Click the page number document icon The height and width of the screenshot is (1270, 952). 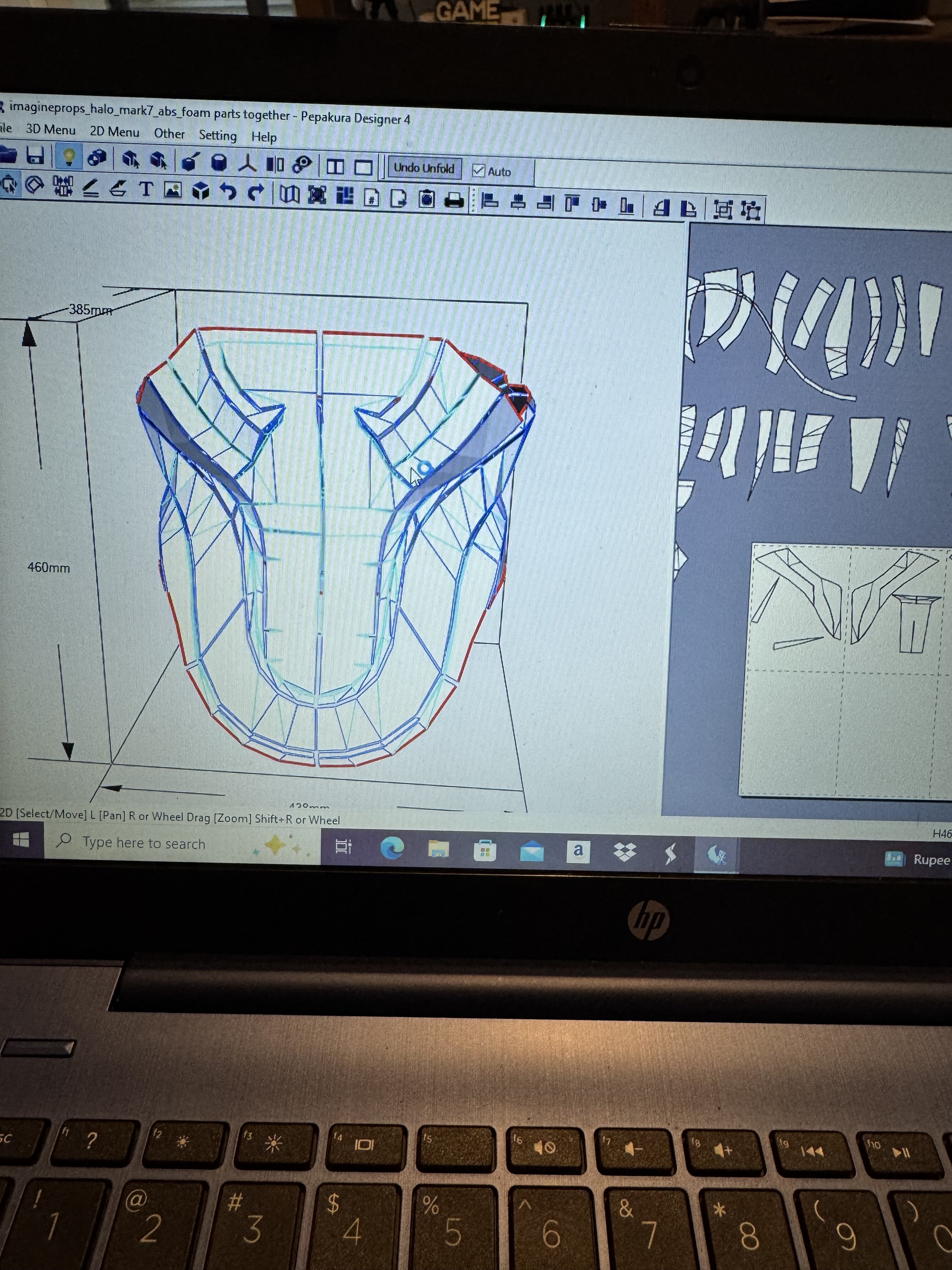point(372,197)
